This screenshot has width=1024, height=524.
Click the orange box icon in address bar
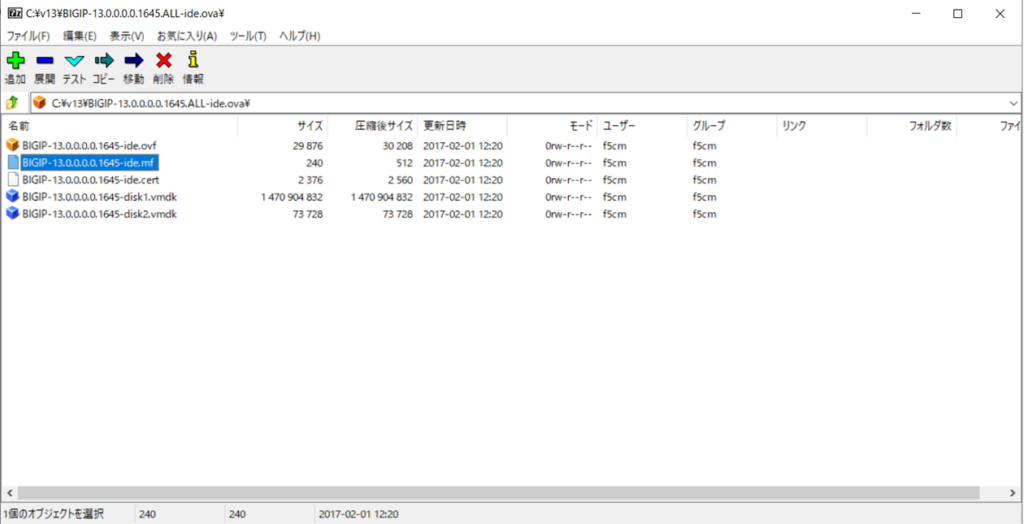click(40, 103)
